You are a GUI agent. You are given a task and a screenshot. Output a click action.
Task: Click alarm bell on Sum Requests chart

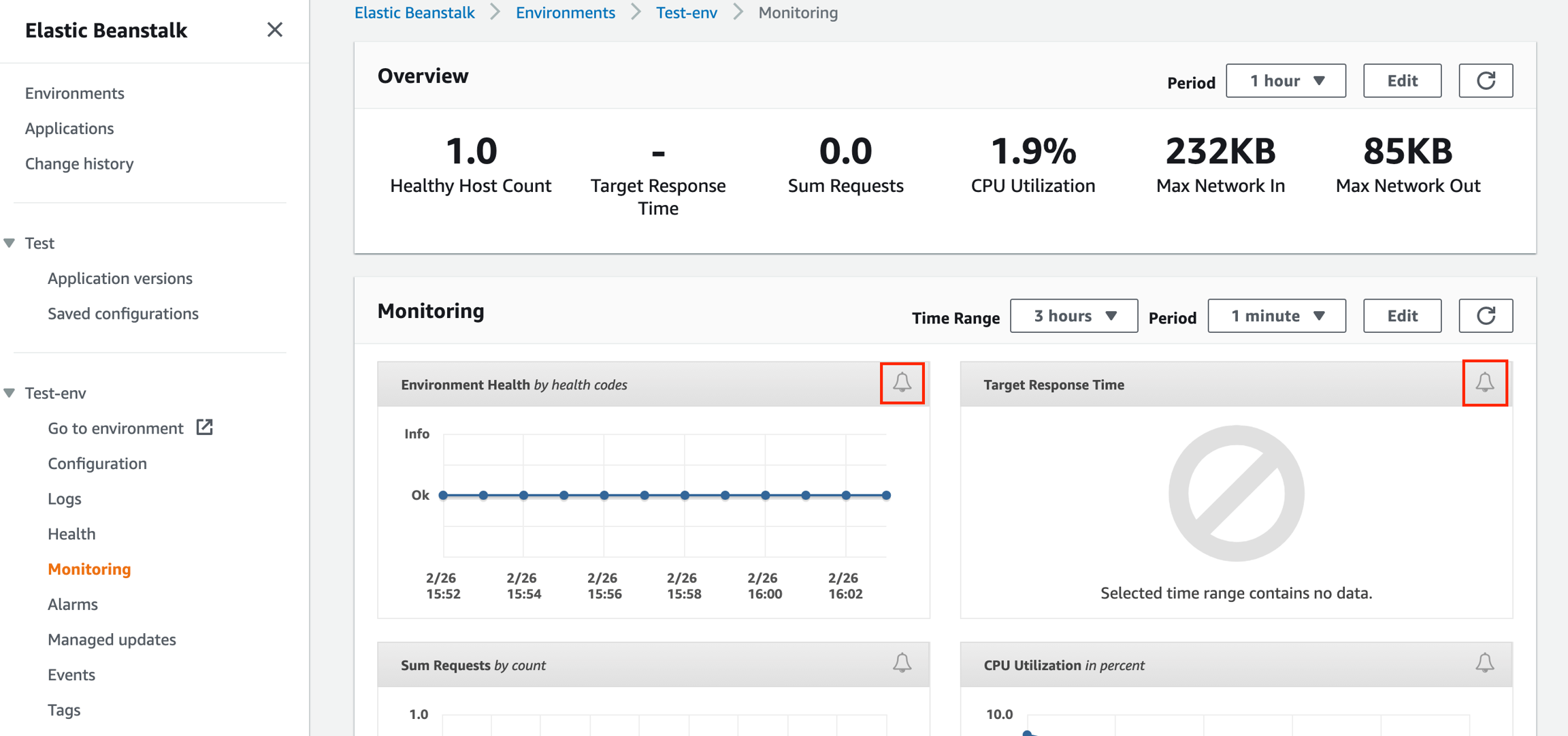pyautogui.click(x=902, y=663)
